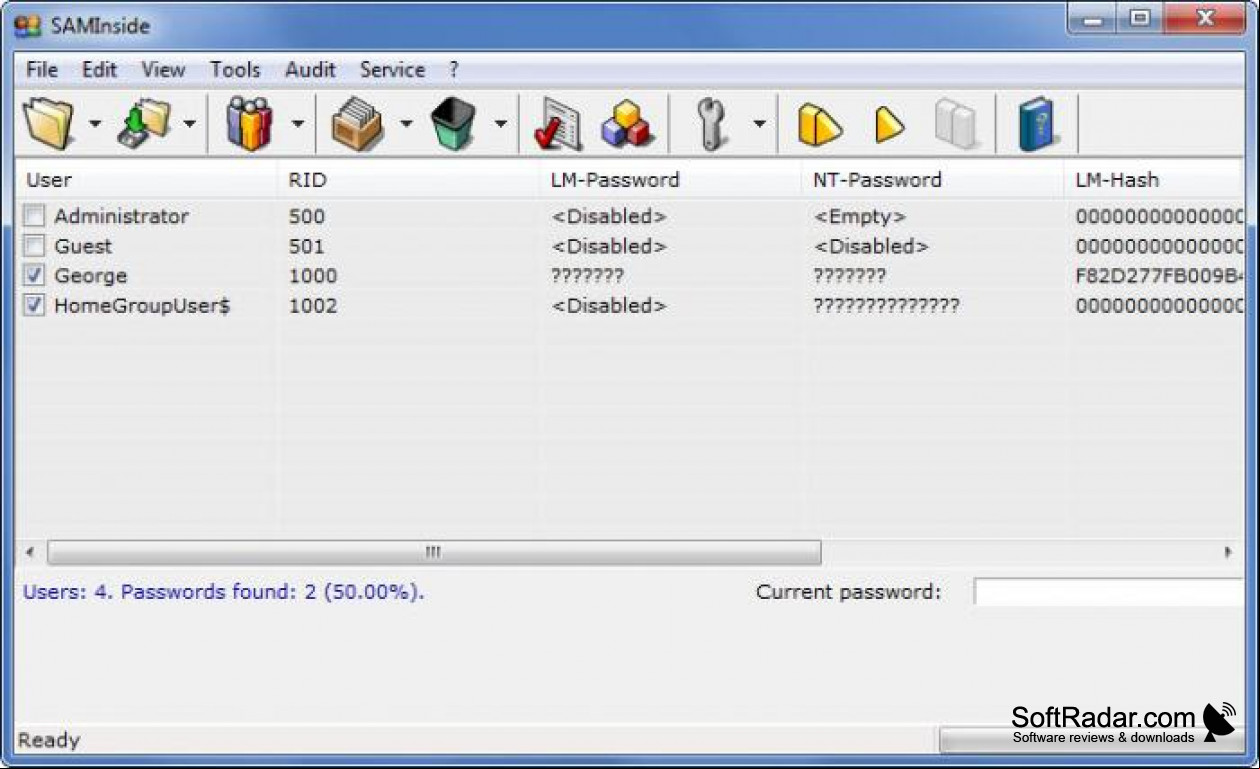The image size is (1260, 769).
Task: Click the scrollbar left arrow
Action: [x=30, y=552]
